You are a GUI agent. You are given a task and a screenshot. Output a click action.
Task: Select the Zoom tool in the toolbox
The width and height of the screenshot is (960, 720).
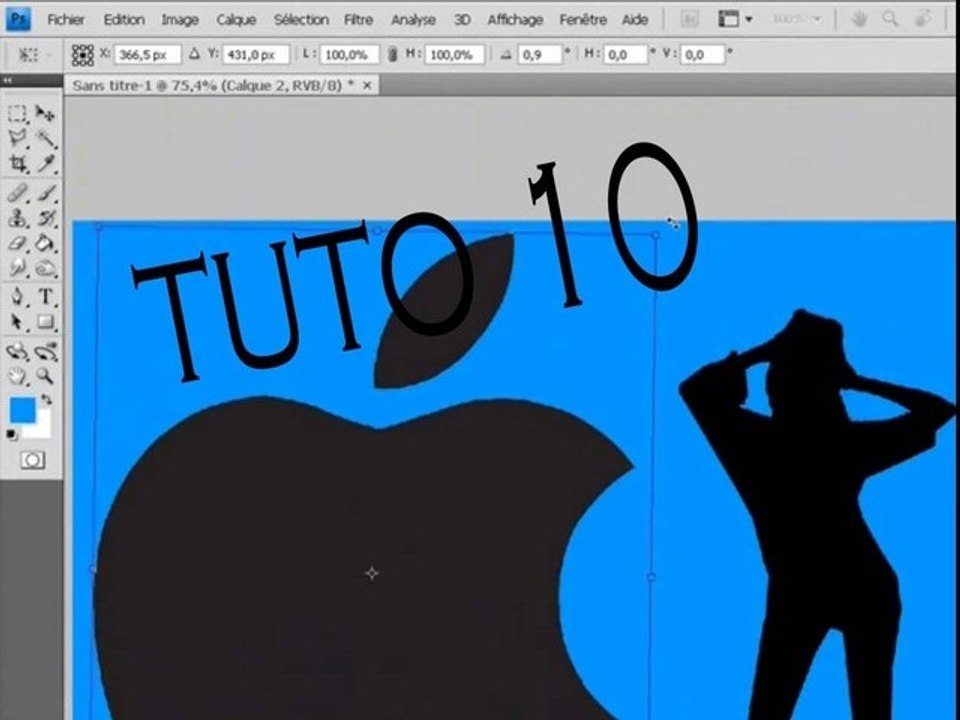point(46,375)
